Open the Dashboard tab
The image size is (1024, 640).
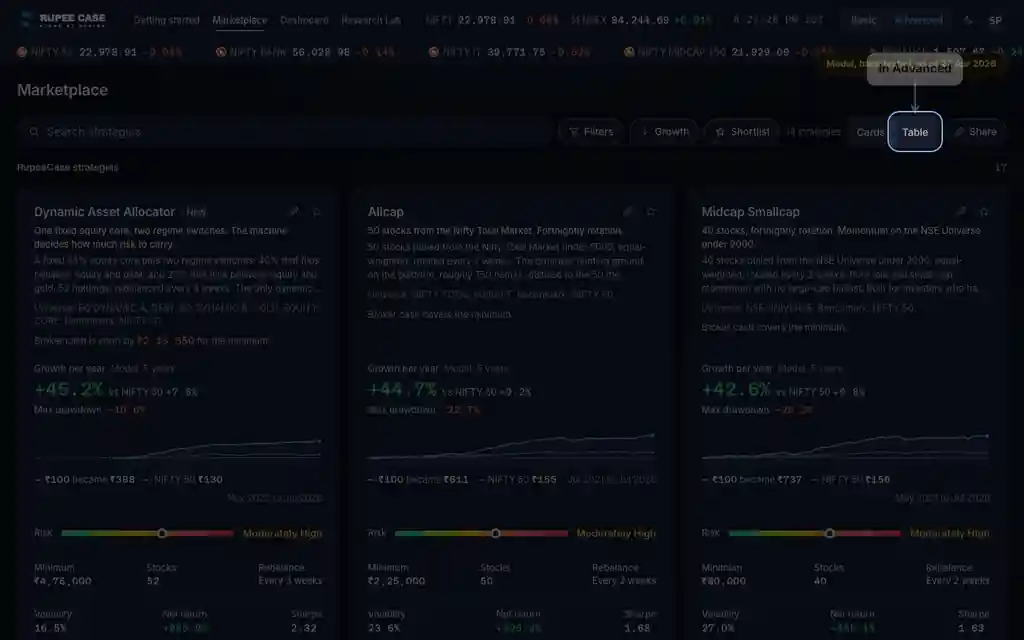coord(304,20)
